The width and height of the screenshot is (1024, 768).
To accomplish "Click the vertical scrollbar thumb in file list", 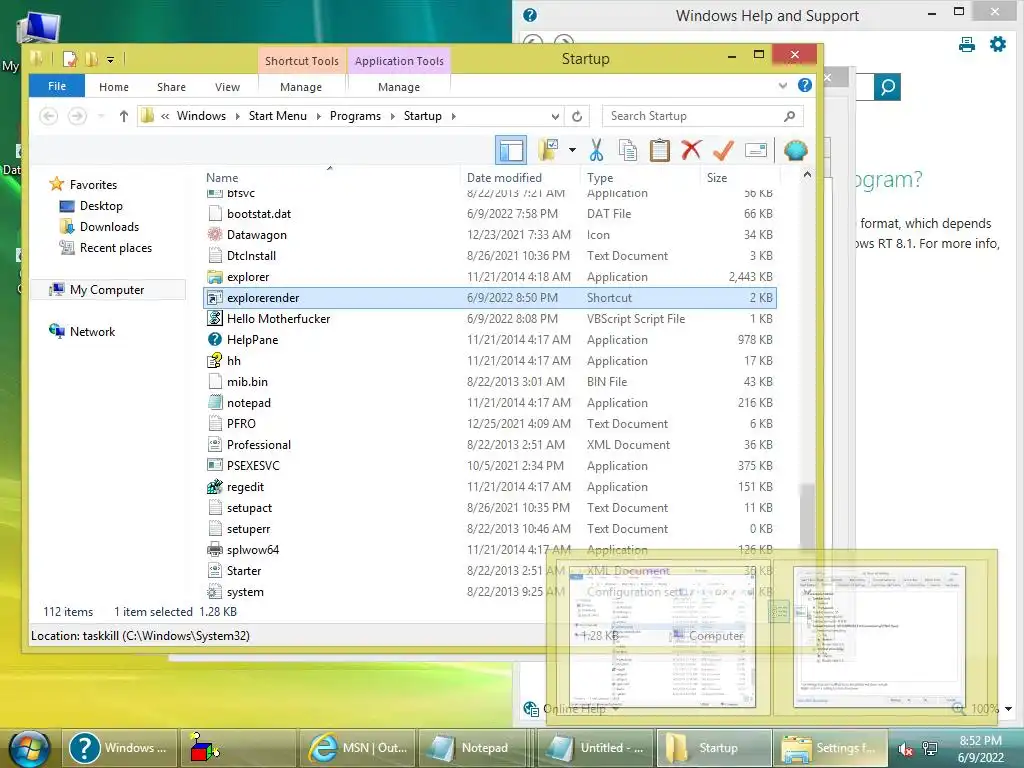I will point(807,517).
